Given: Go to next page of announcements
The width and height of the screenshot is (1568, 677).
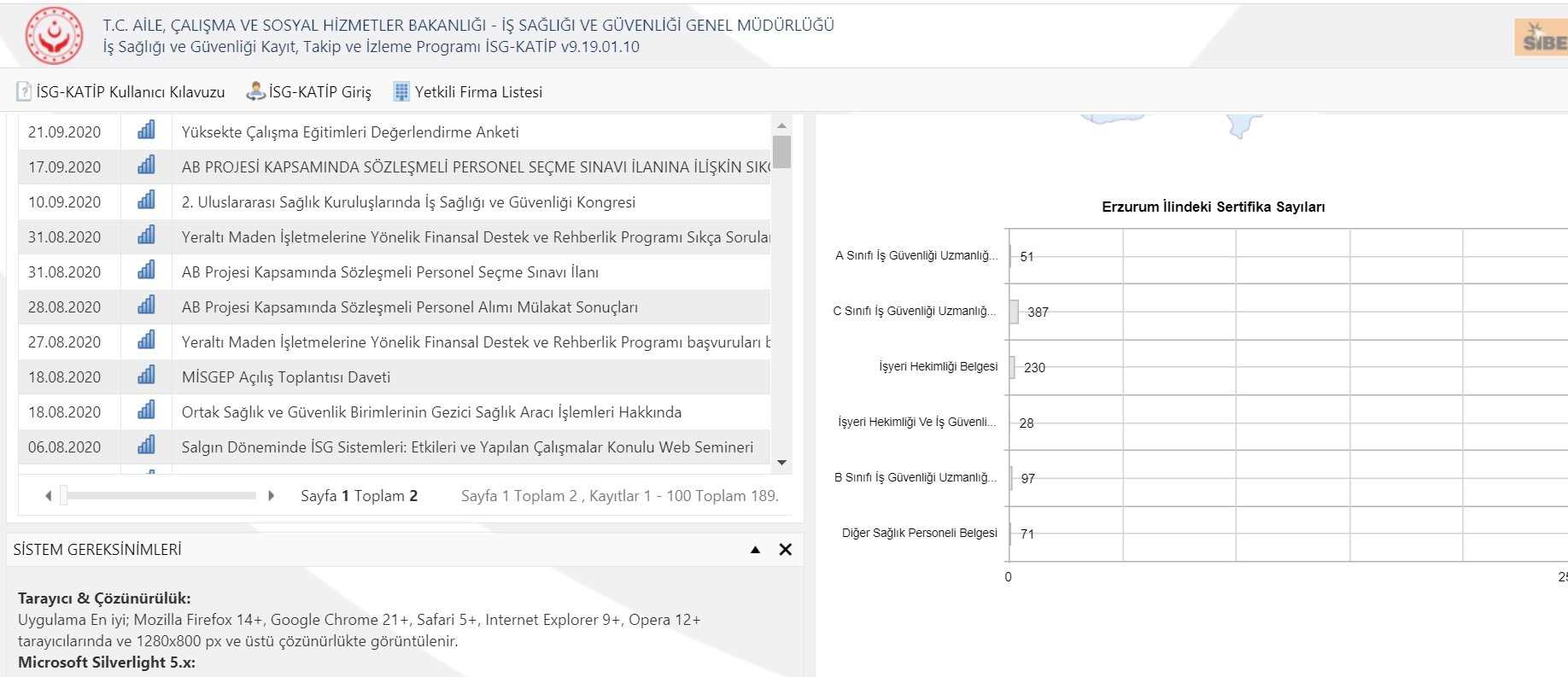Looking at the screenshot, I should (272, 496).
